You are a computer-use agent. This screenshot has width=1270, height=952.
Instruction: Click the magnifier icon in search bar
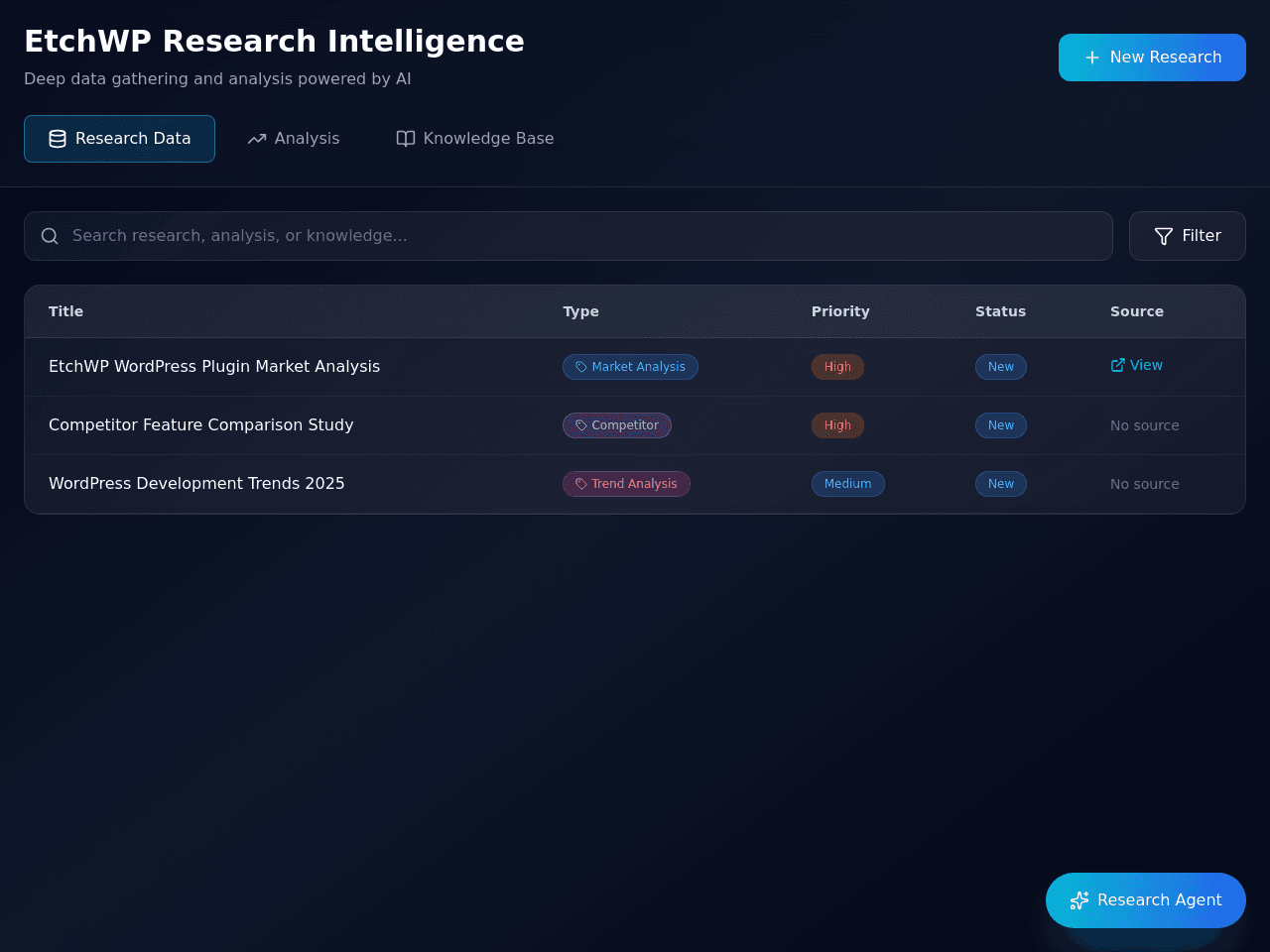[x=50, y=236]
